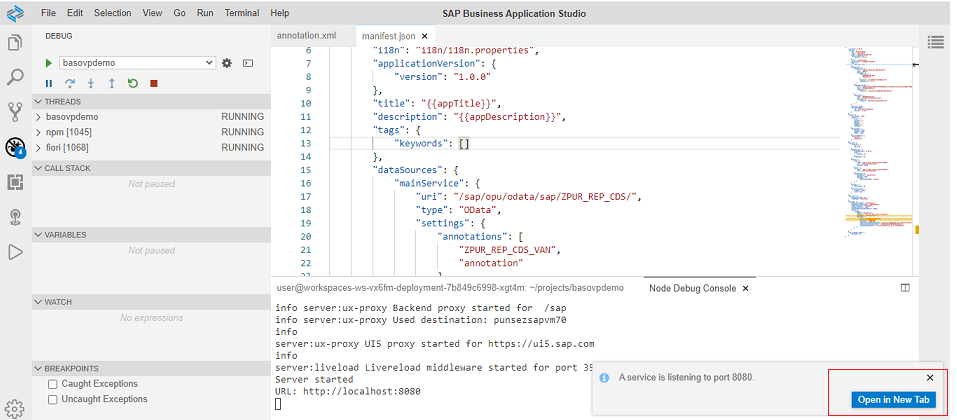Split the terminal panel icon
Screen dimensions: 957x420
(x=905, y=288)
